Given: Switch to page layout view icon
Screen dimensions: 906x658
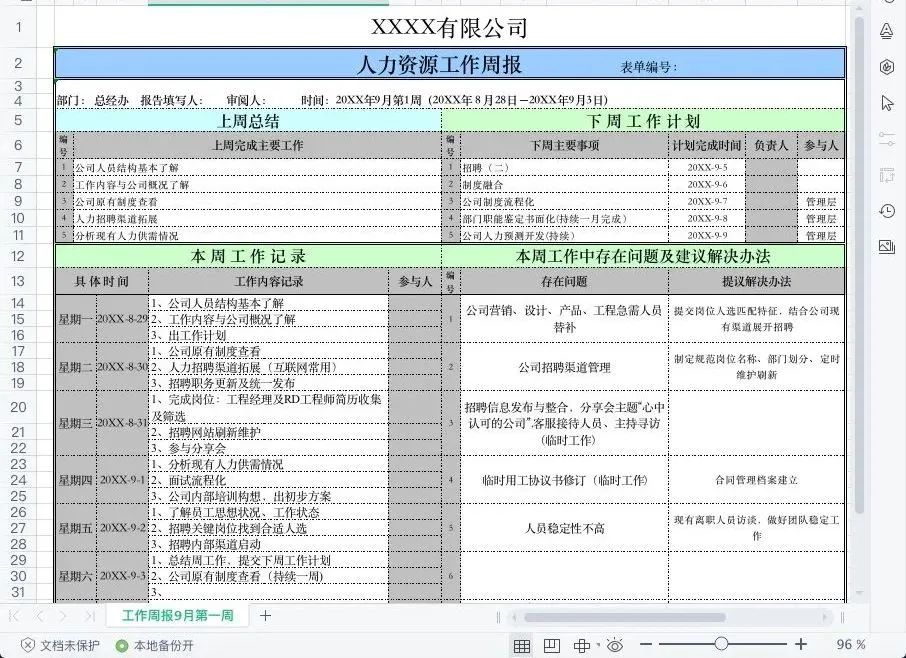Looking at the screenshot, I should point(552,645).
